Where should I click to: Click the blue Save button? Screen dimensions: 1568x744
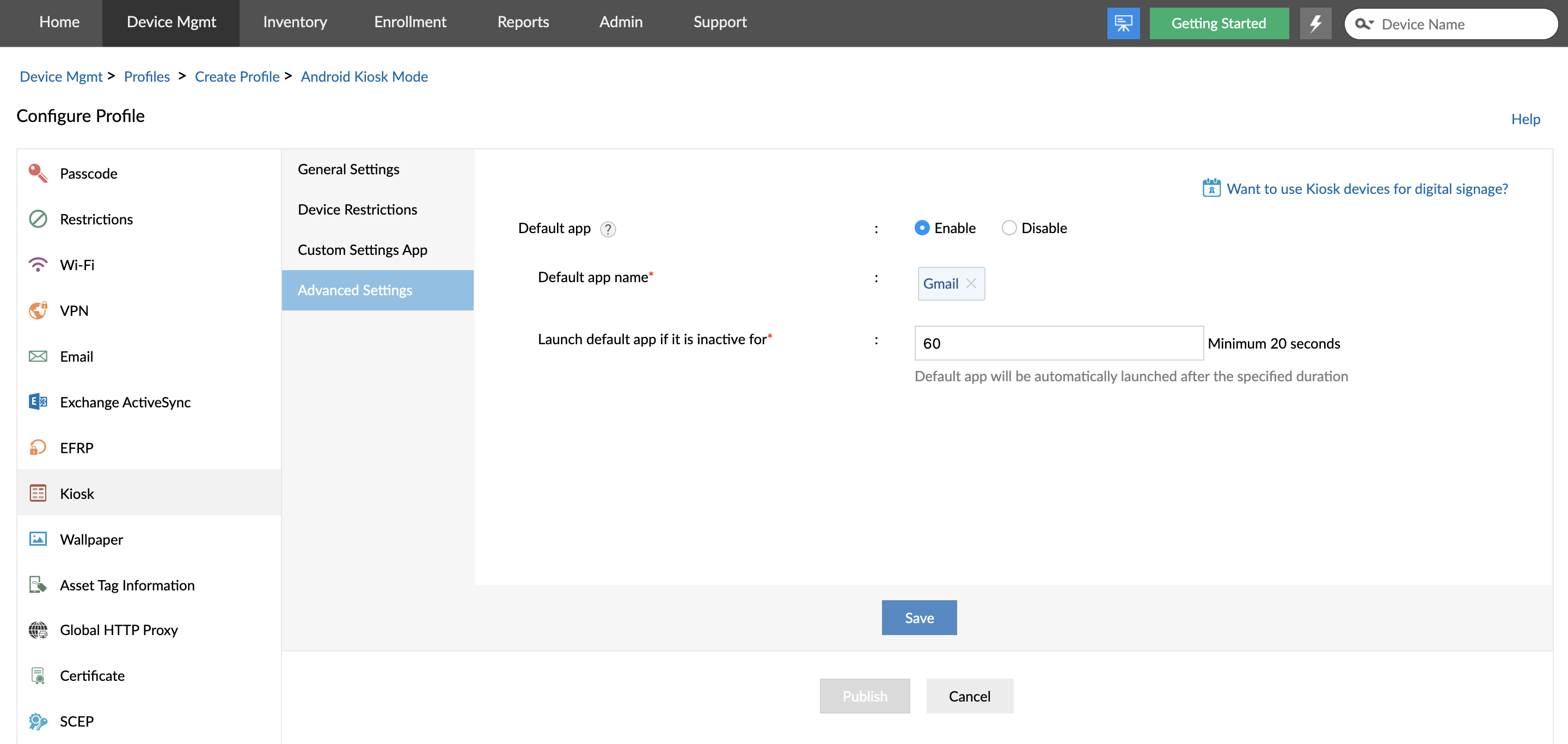918,617
